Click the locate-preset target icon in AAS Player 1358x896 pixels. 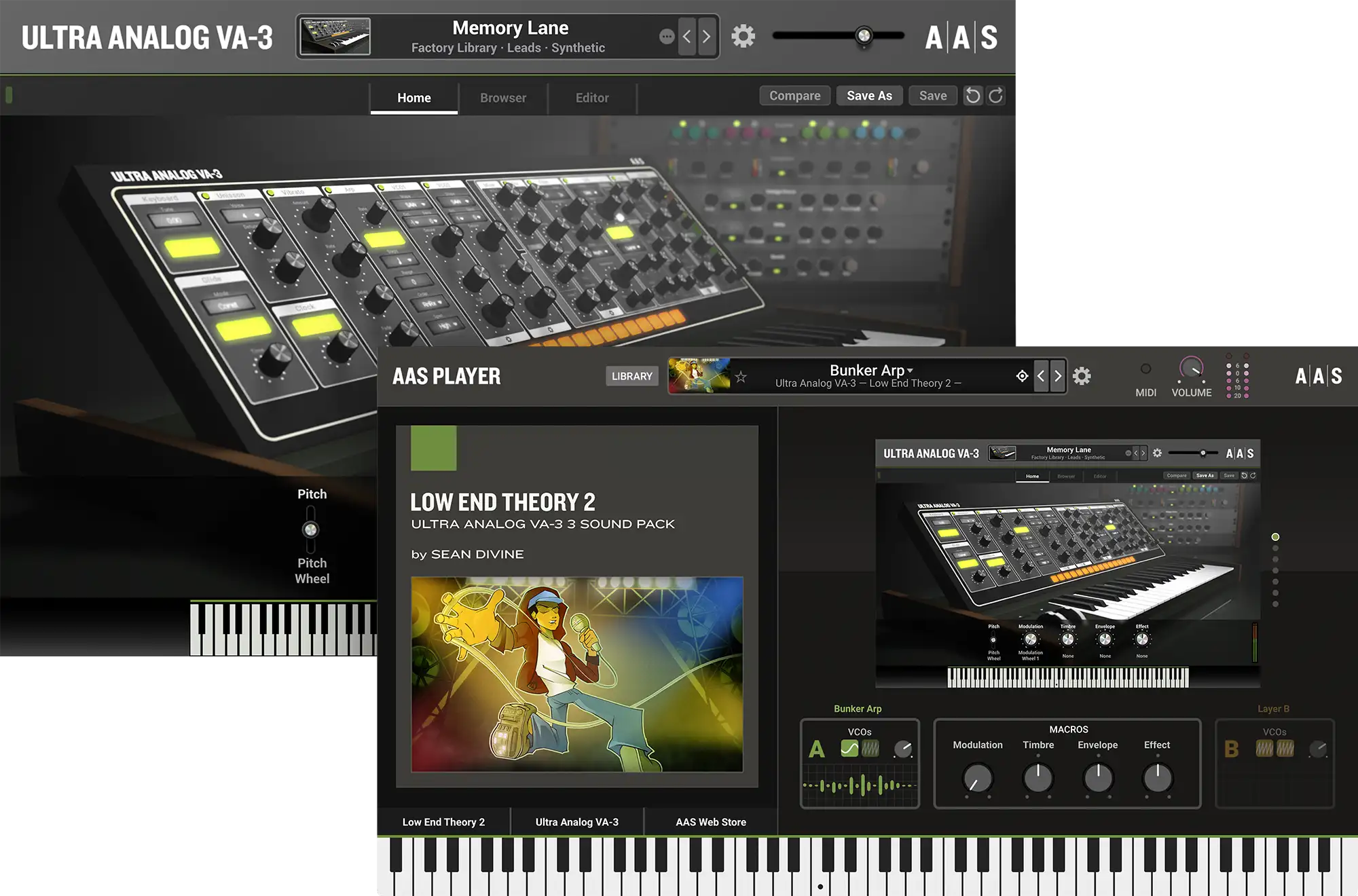(1022, 376)
